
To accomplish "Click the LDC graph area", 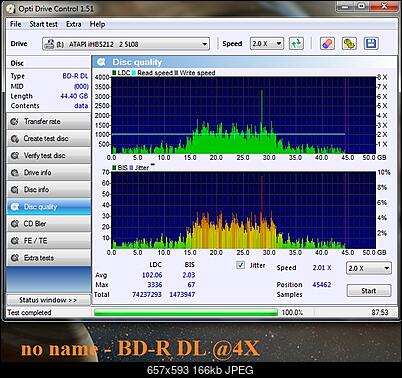I will 244,115.
